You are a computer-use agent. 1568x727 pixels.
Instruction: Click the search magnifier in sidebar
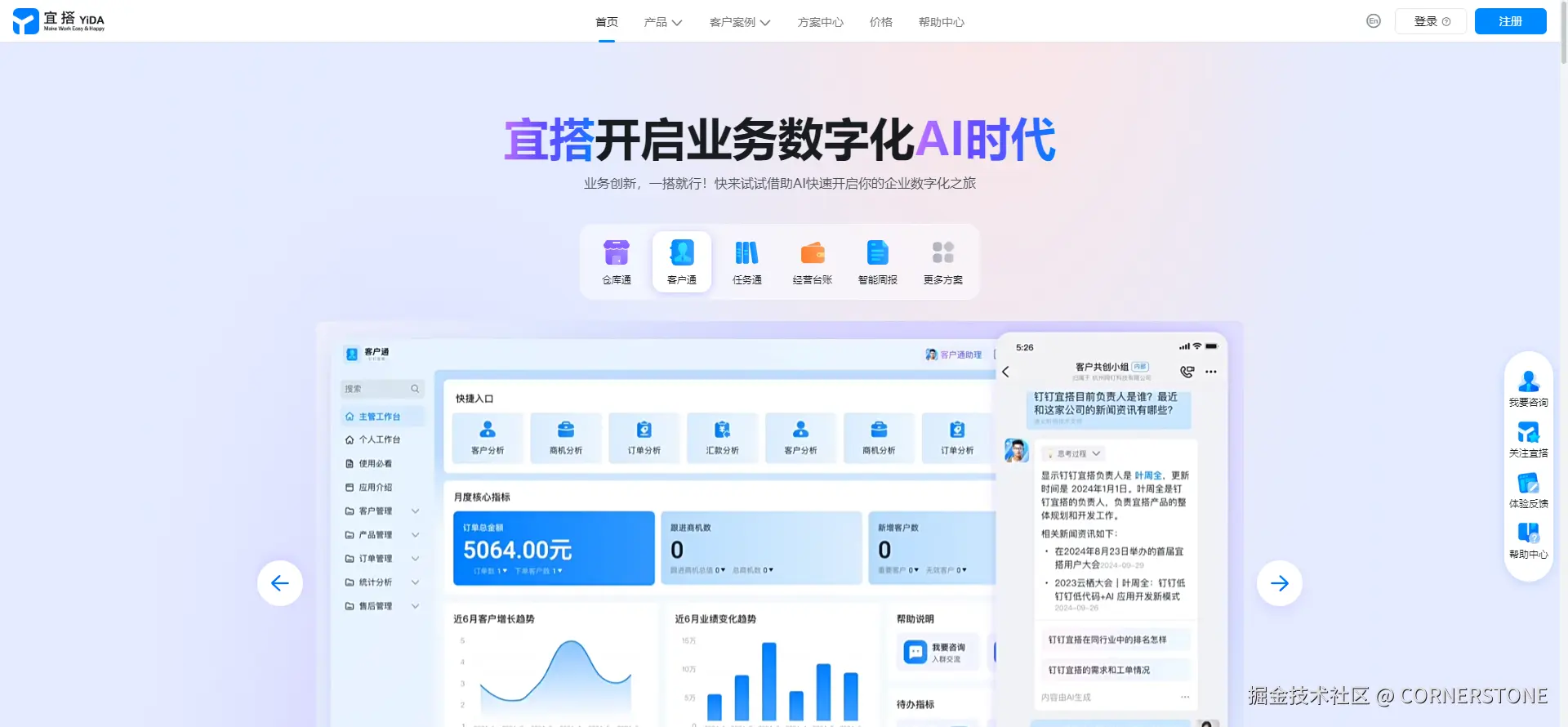(415, 389)
